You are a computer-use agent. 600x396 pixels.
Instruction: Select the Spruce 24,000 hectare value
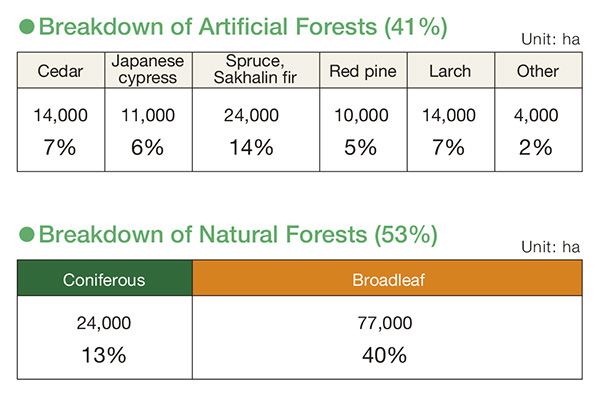tap(251, 115)
